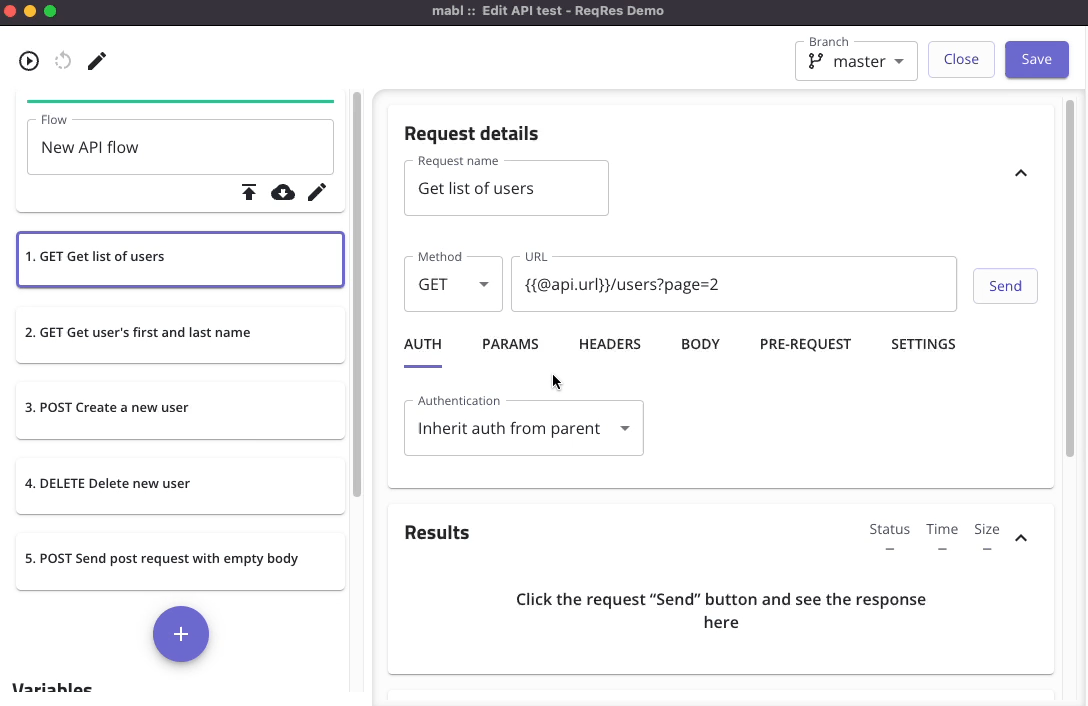Image resolution: width=1088 pixels, height=706 pixels.
Task: Add a new request with plus button
Action: pyautogui.click(x=180, y=634)
